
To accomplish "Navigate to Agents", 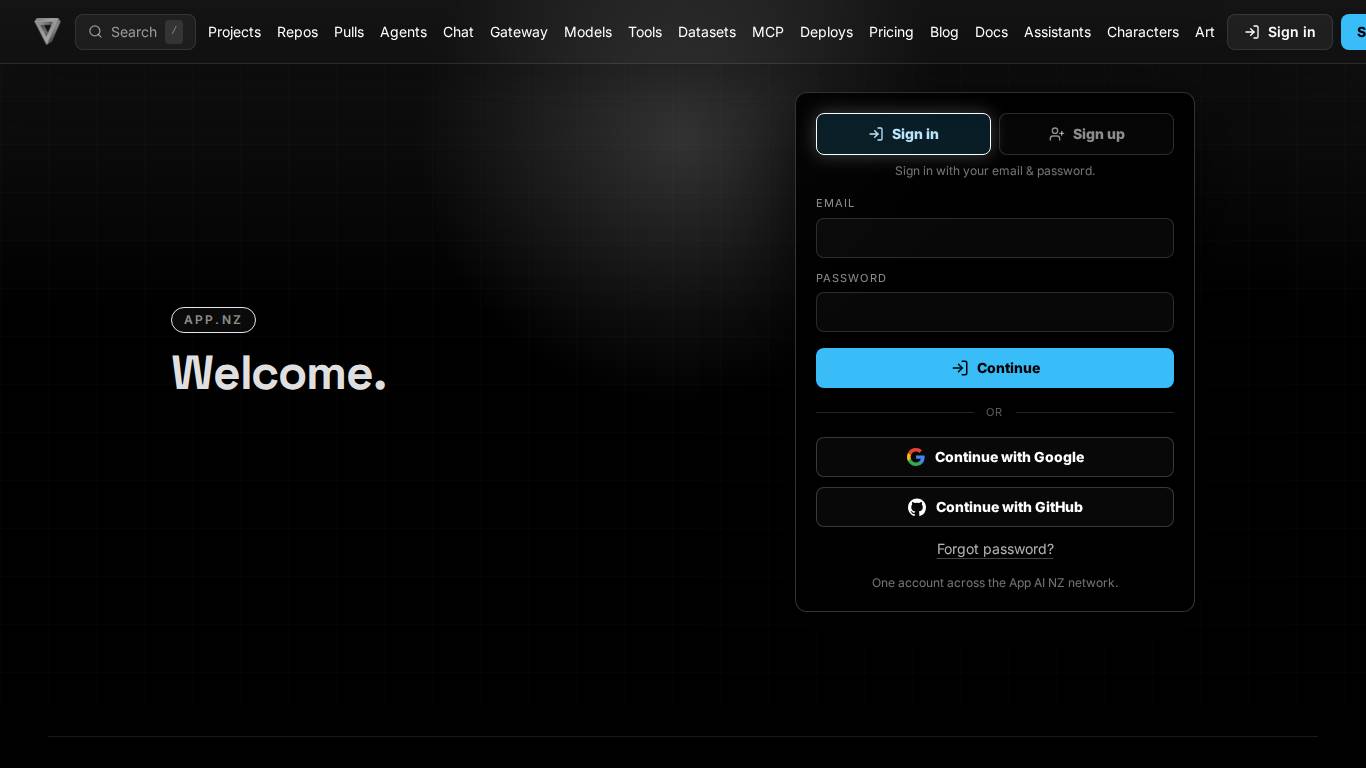I will (403, 32).
